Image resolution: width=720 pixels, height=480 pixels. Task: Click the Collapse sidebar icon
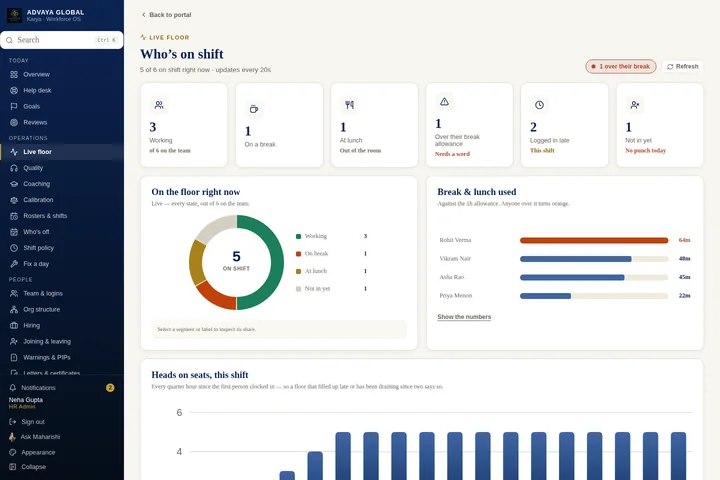[12, 467]
